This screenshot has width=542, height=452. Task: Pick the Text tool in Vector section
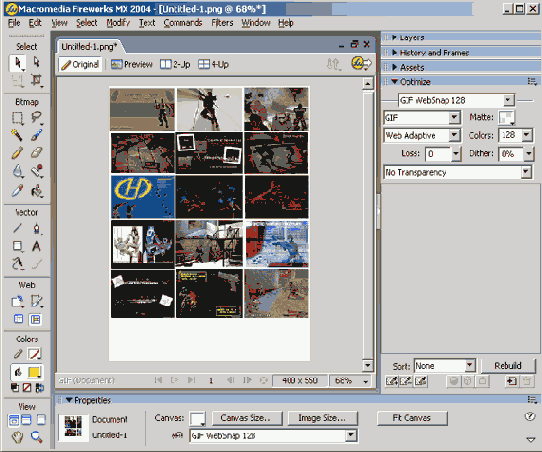[36, 246]
